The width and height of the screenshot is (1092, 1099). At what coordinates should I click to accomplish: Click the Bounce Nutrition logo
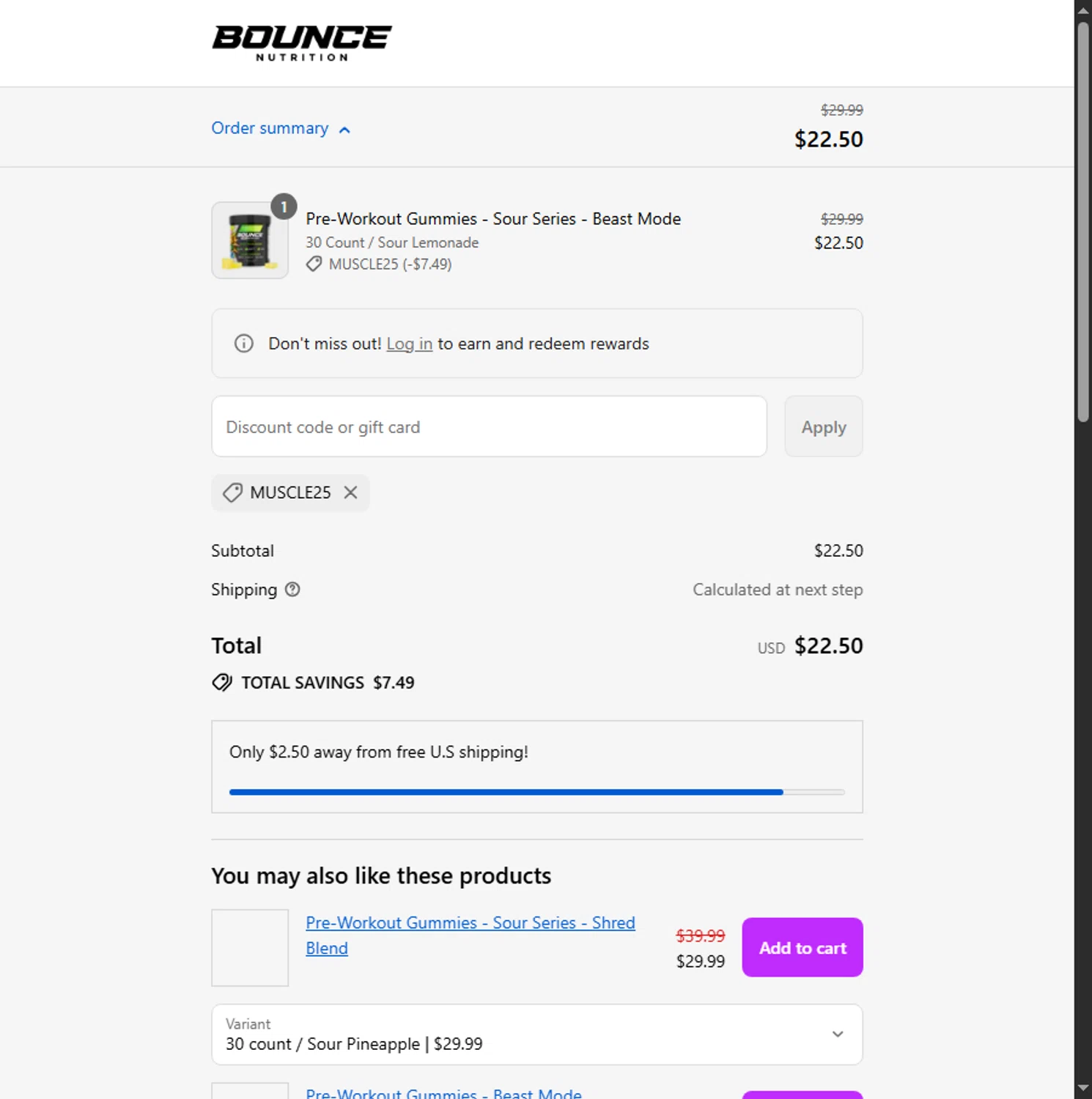point(301,43)
